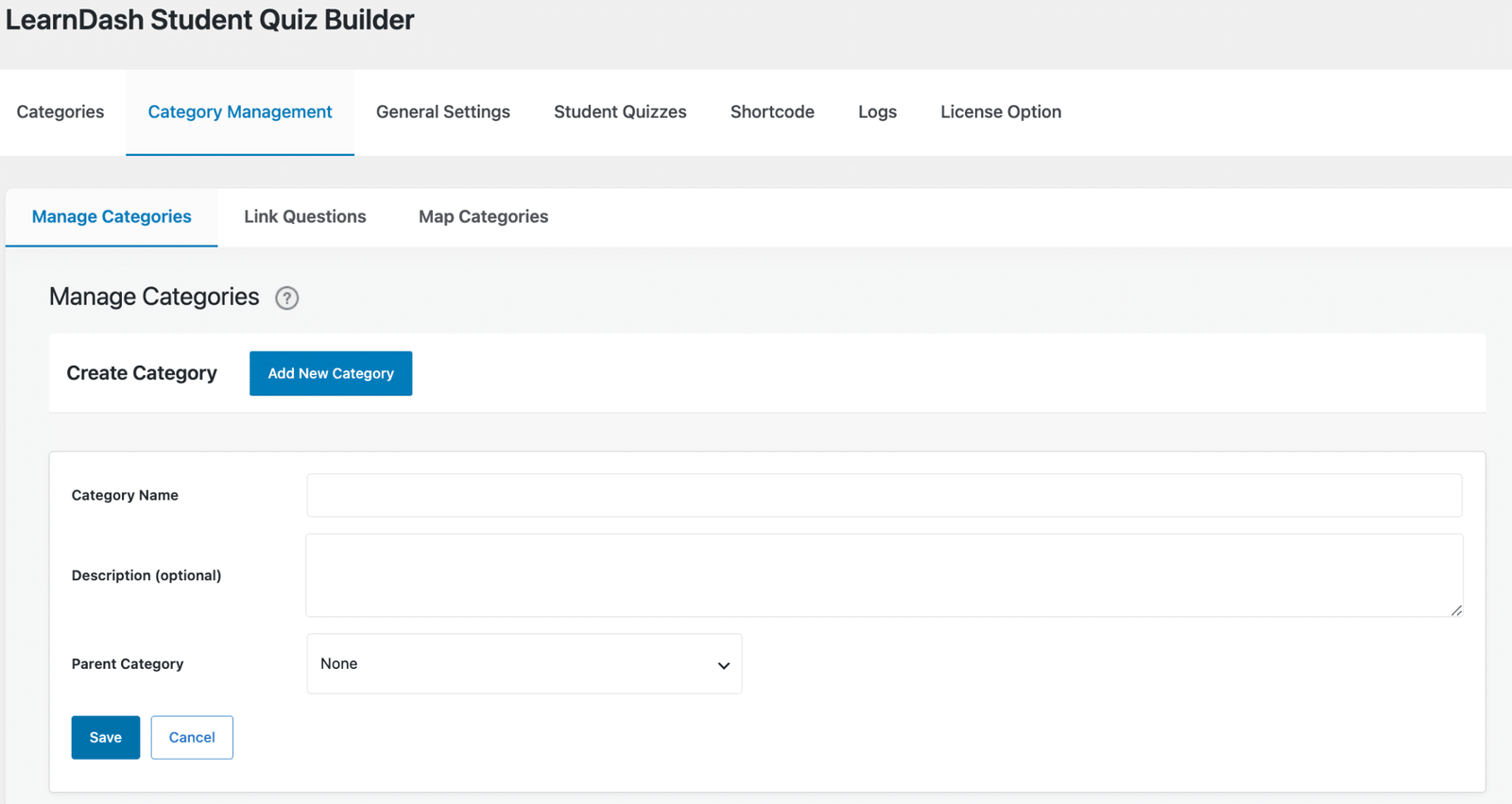Click the 'Category Name' field label

point(125,495)
